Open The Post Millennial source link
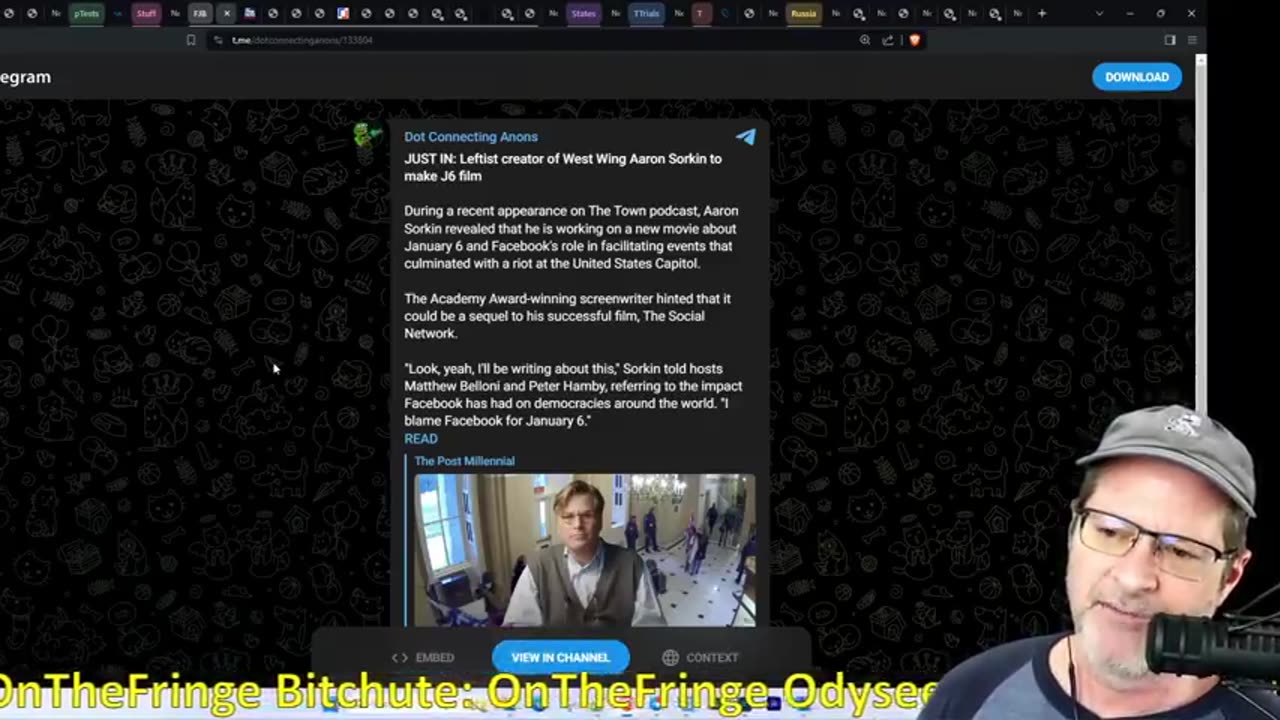 click(x=464, y=461)
